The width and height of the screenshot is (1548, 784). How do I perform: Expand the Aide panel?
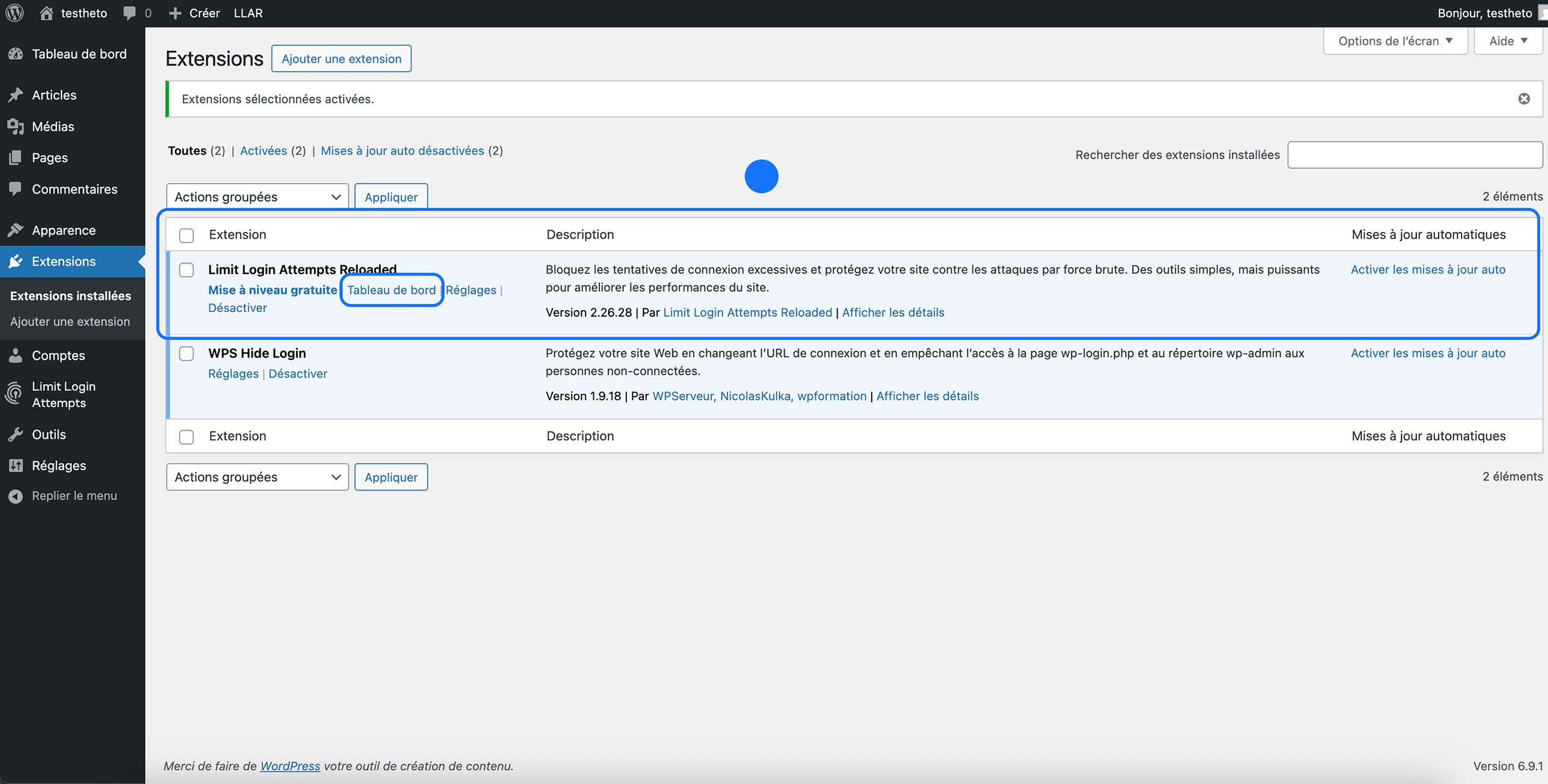[x=1507, y=40]
